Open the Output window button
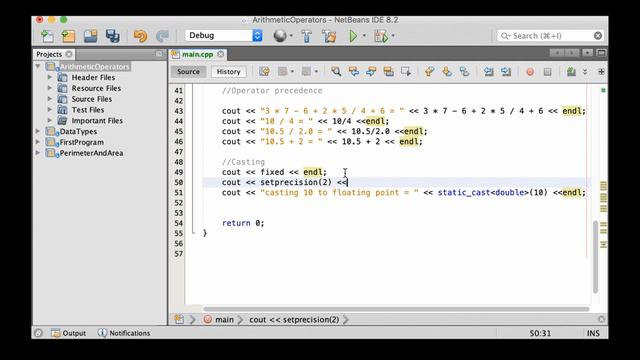The height and width of the screenshot is (360, 640). point(68,333)
